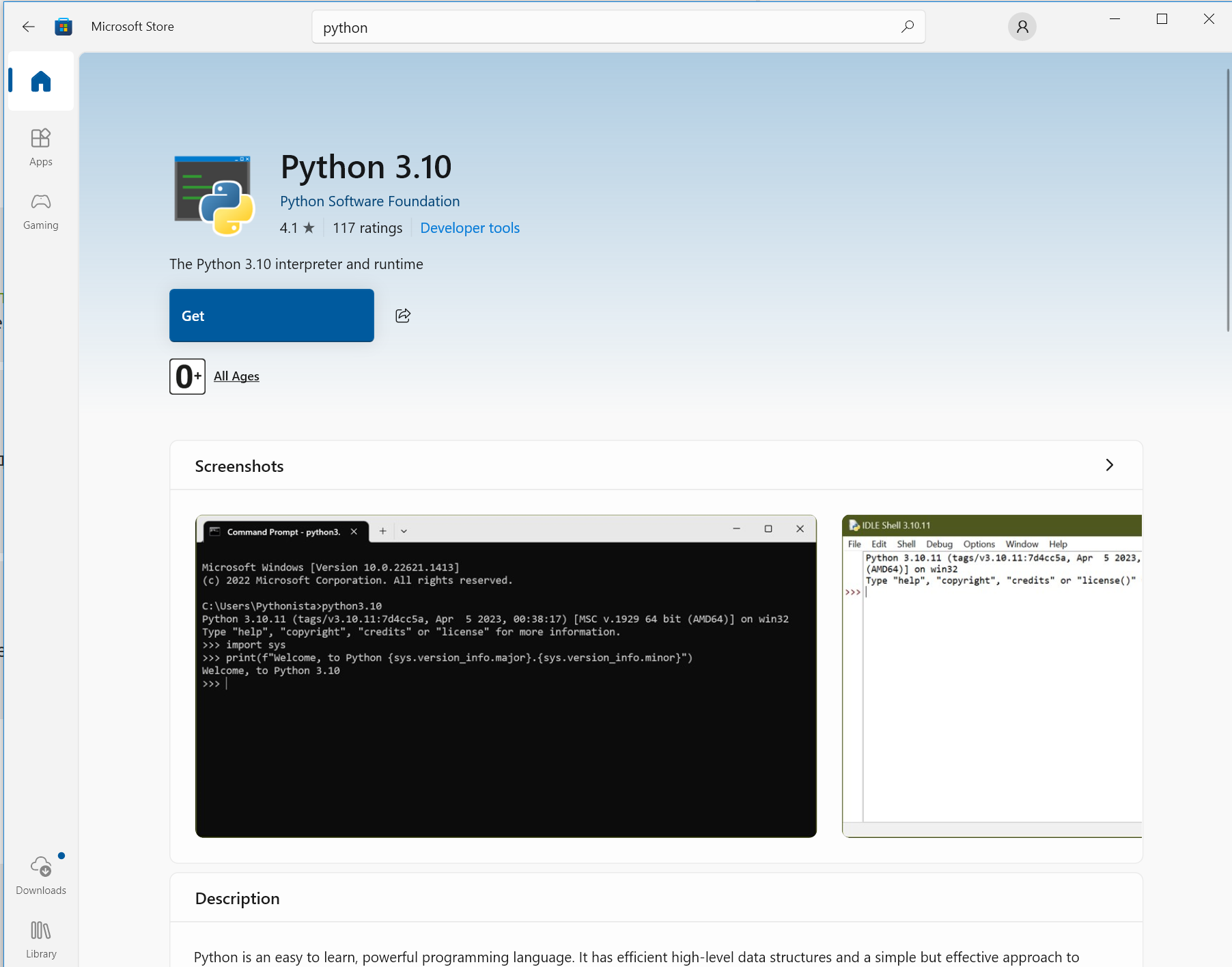The width and height of the screenshot is (1232, 967).
Task: Open the Developer tools category link
Action: 470,228
